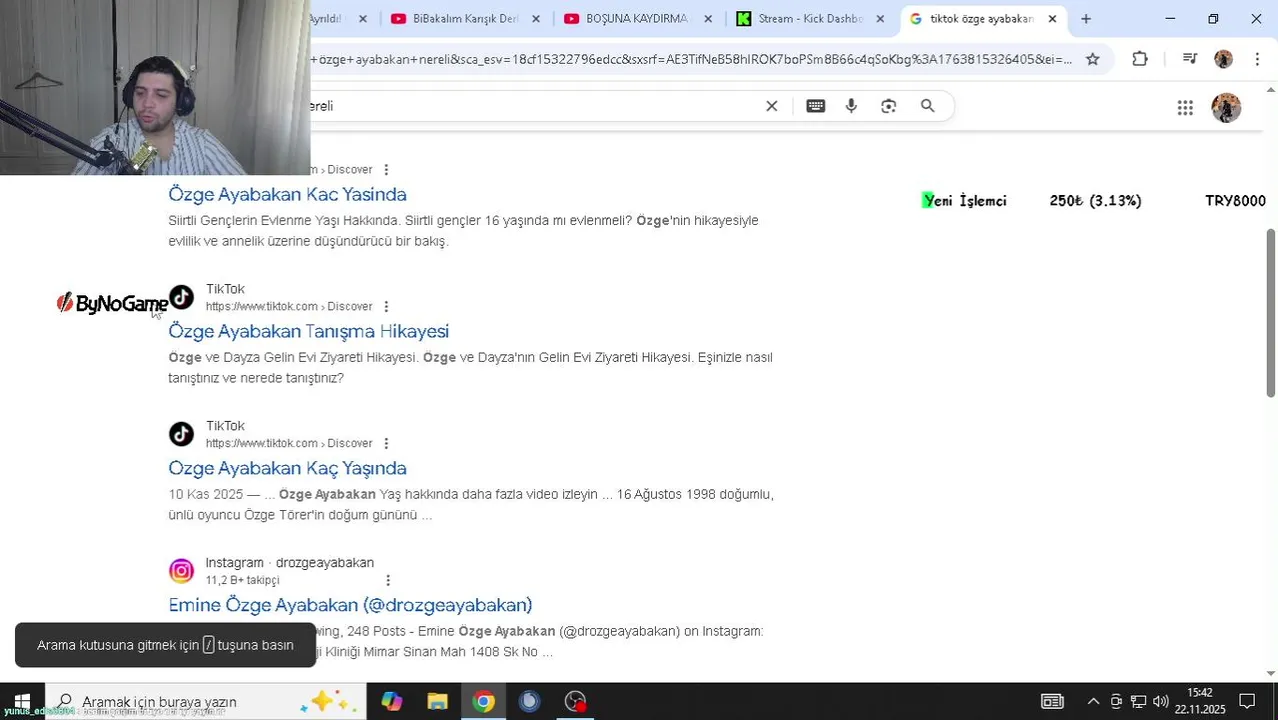Image resolution: width=1278 pixels, height=720 pixels.
Task: Close the Stream - Kick Dashboard tab
Action: 880,19
